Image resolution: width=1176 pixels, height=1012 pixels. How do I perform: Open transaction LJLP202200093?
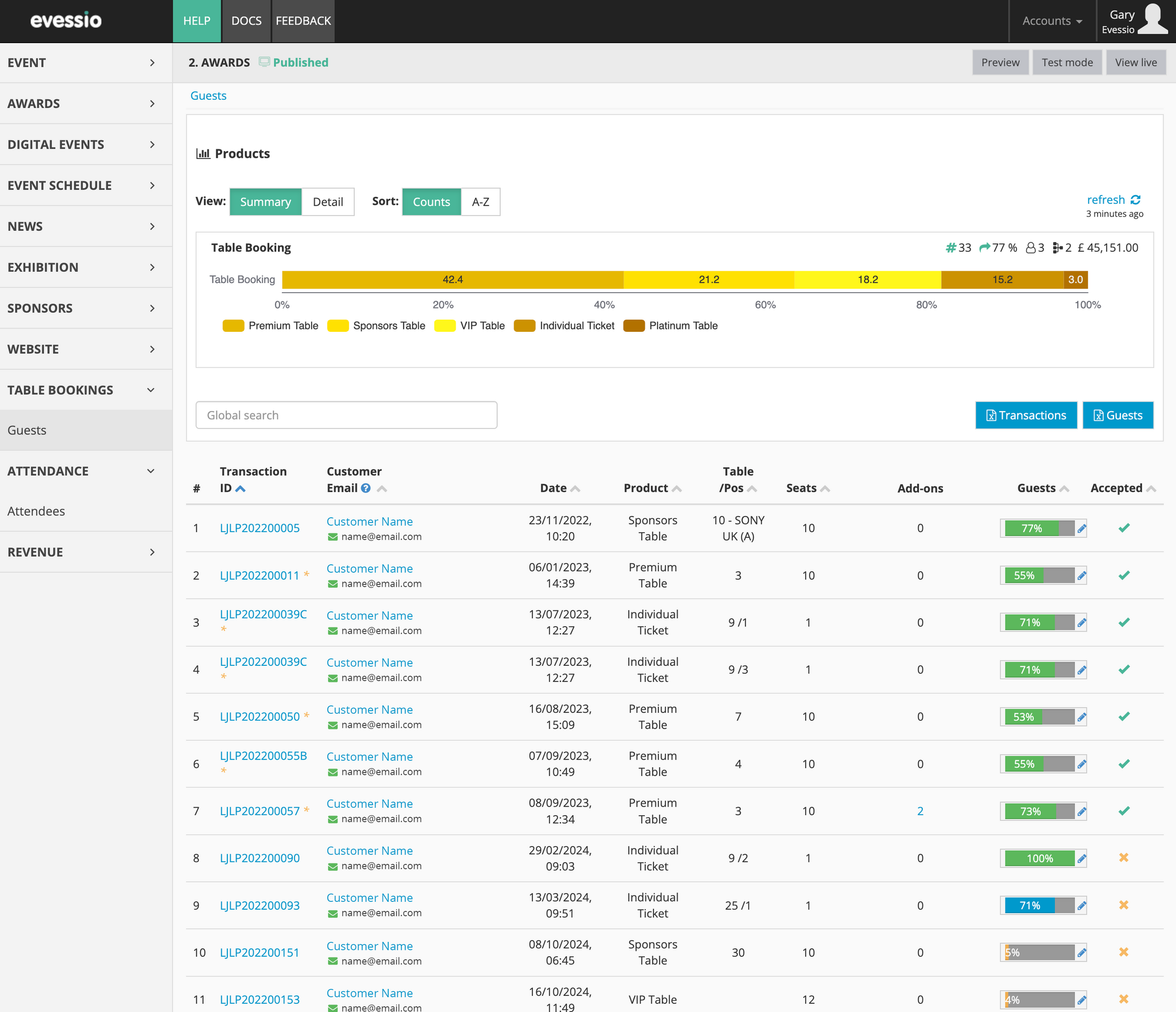(x=260, y=905)
